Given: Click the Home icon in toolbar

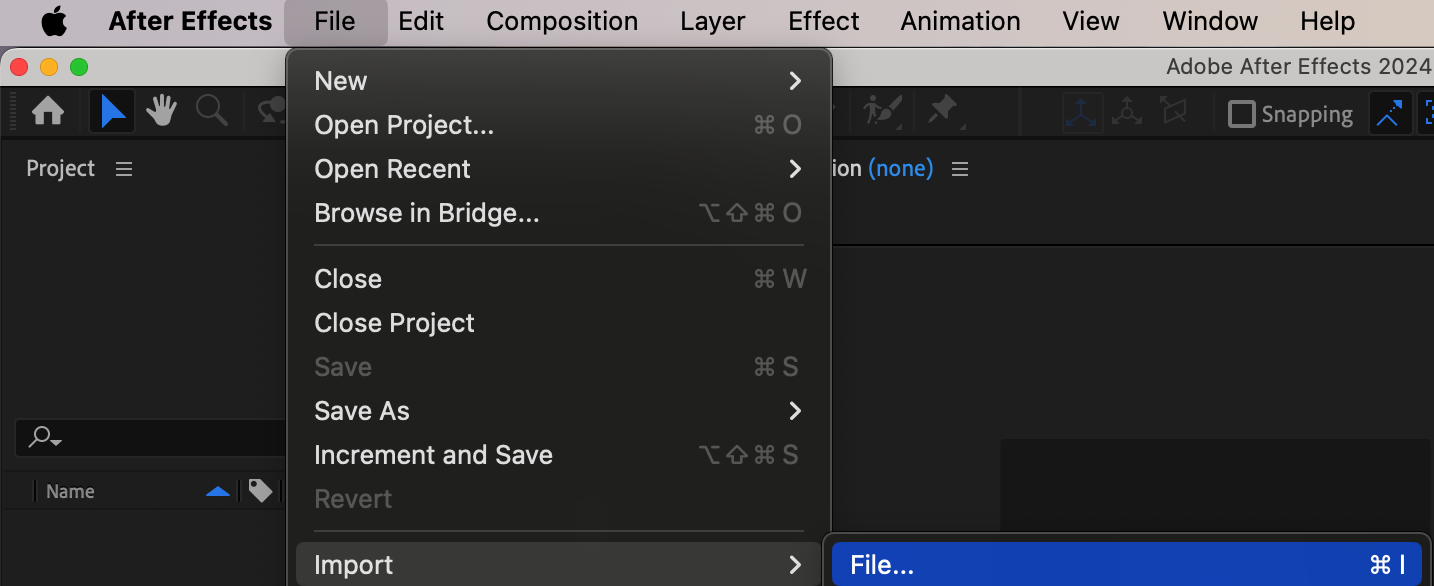Looking at the screenshot, I should tap(48, 112).
